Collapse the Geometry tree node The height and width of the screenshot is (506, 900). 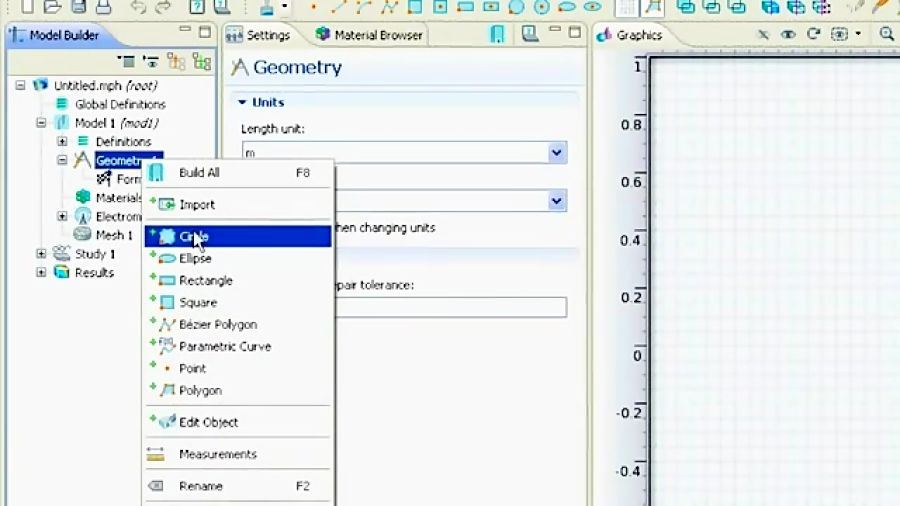(62, 160)
